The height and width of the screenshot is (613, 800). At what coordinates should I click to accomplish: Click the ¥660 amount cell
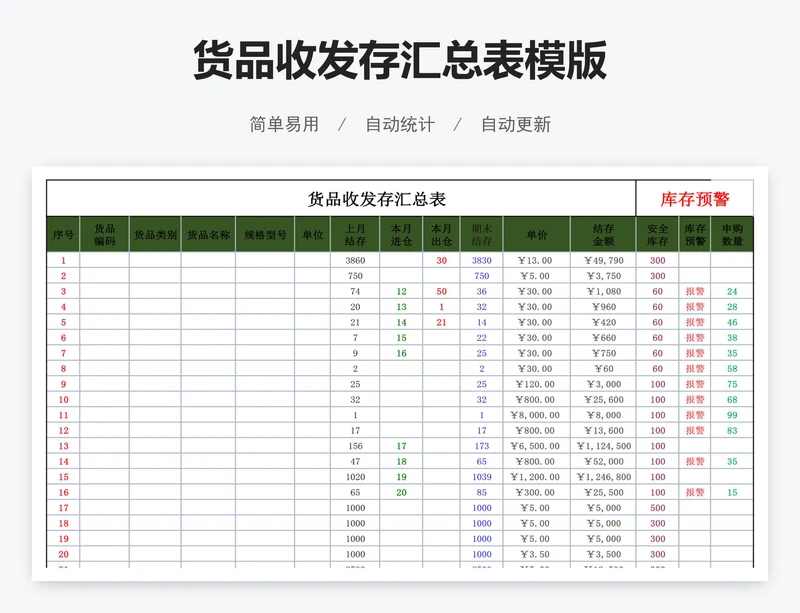pyautogui.click(x=603, y=337)
